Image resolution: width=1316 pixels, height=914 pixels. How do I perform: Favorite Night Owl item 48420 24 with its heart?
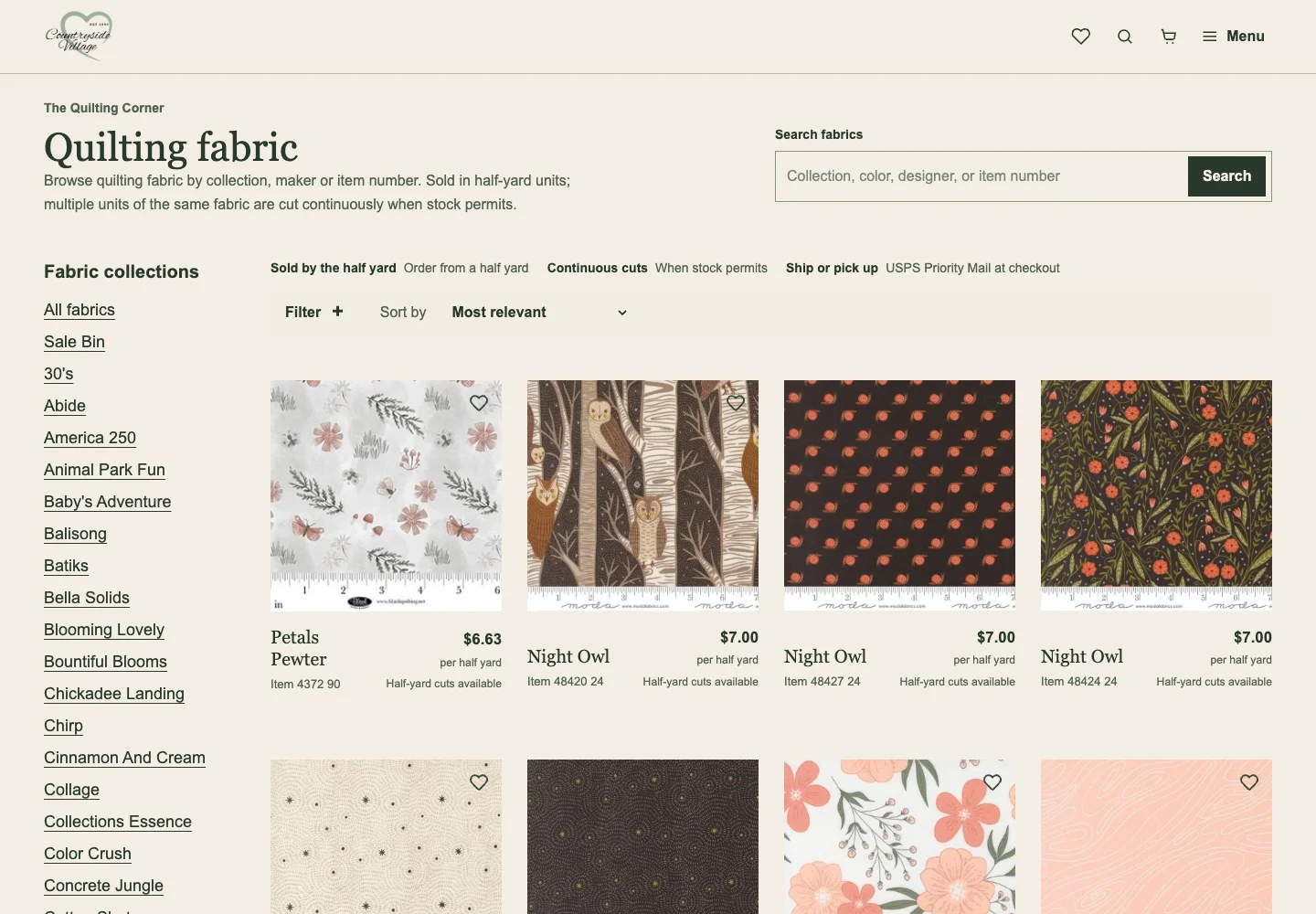click(736, 403)
